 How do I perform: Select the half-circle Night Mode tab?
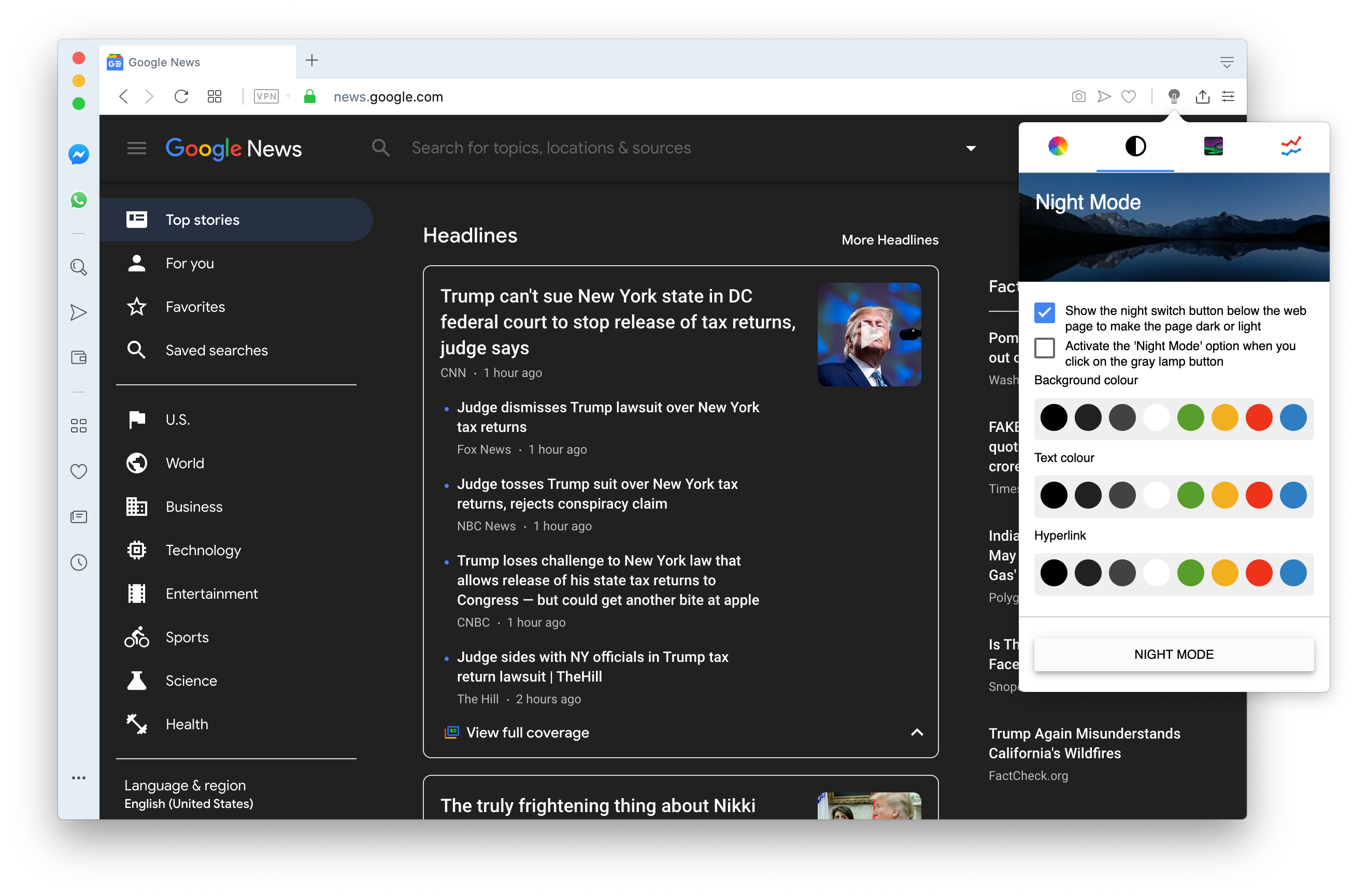pyautogui.click(x=1135, y=147)
